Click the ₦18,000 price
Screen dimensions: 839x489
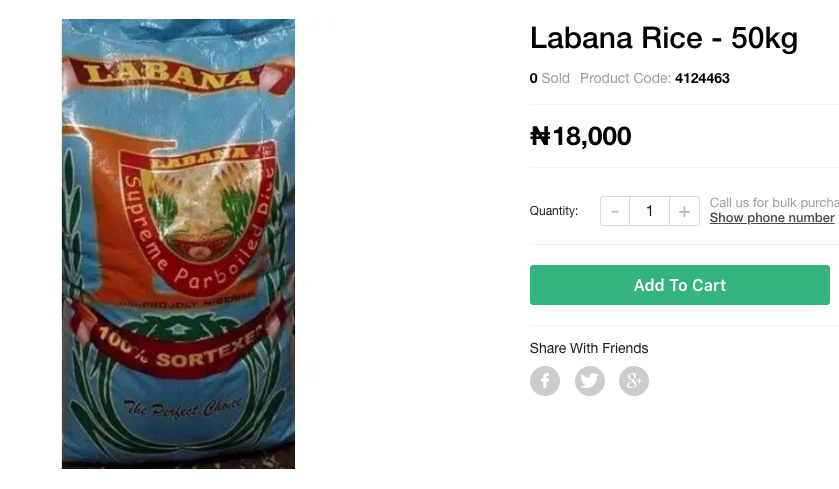point(580,136)
